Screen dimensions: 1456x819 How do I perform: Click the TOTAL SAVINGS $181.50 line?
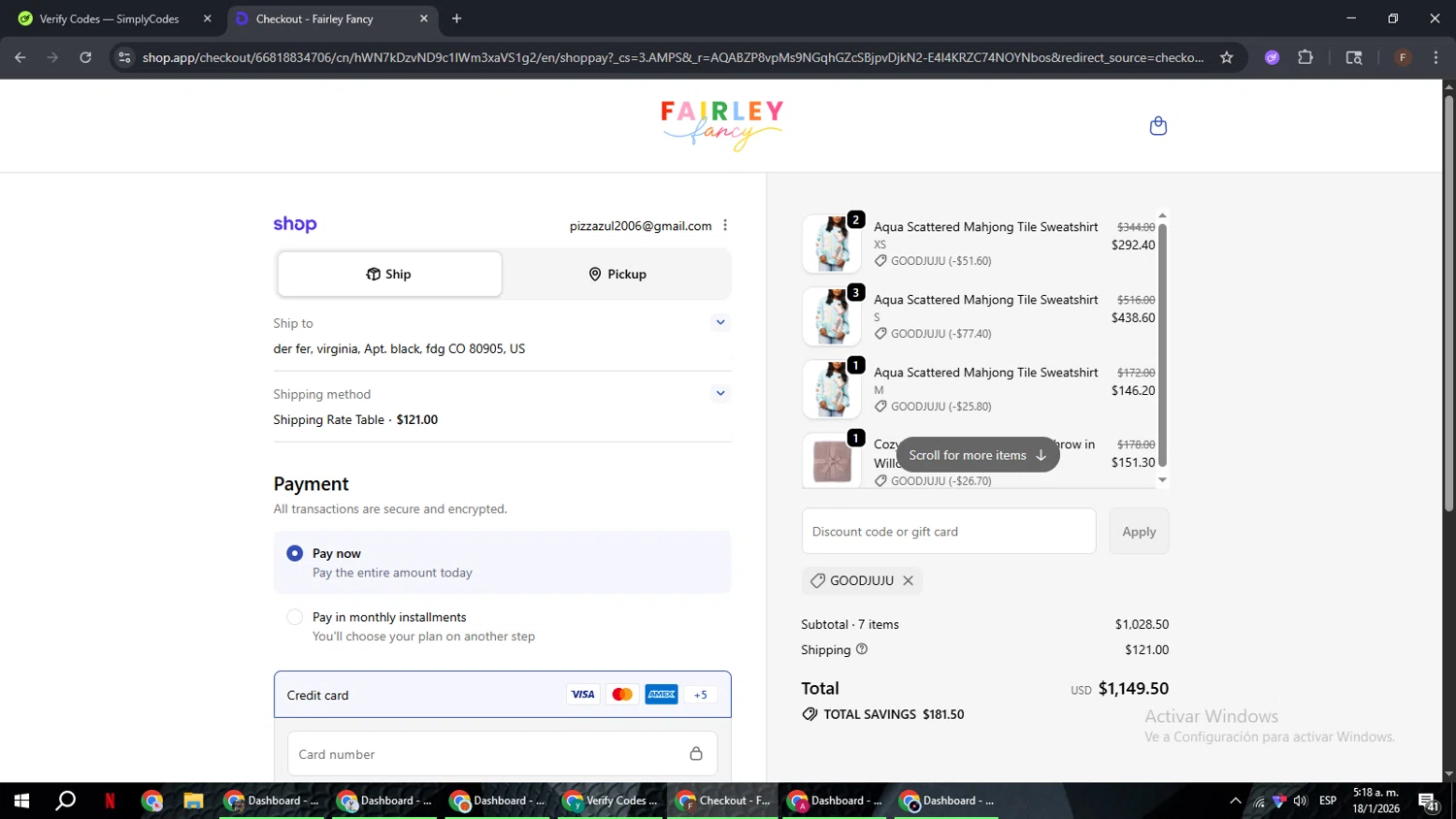click(883, 714)
